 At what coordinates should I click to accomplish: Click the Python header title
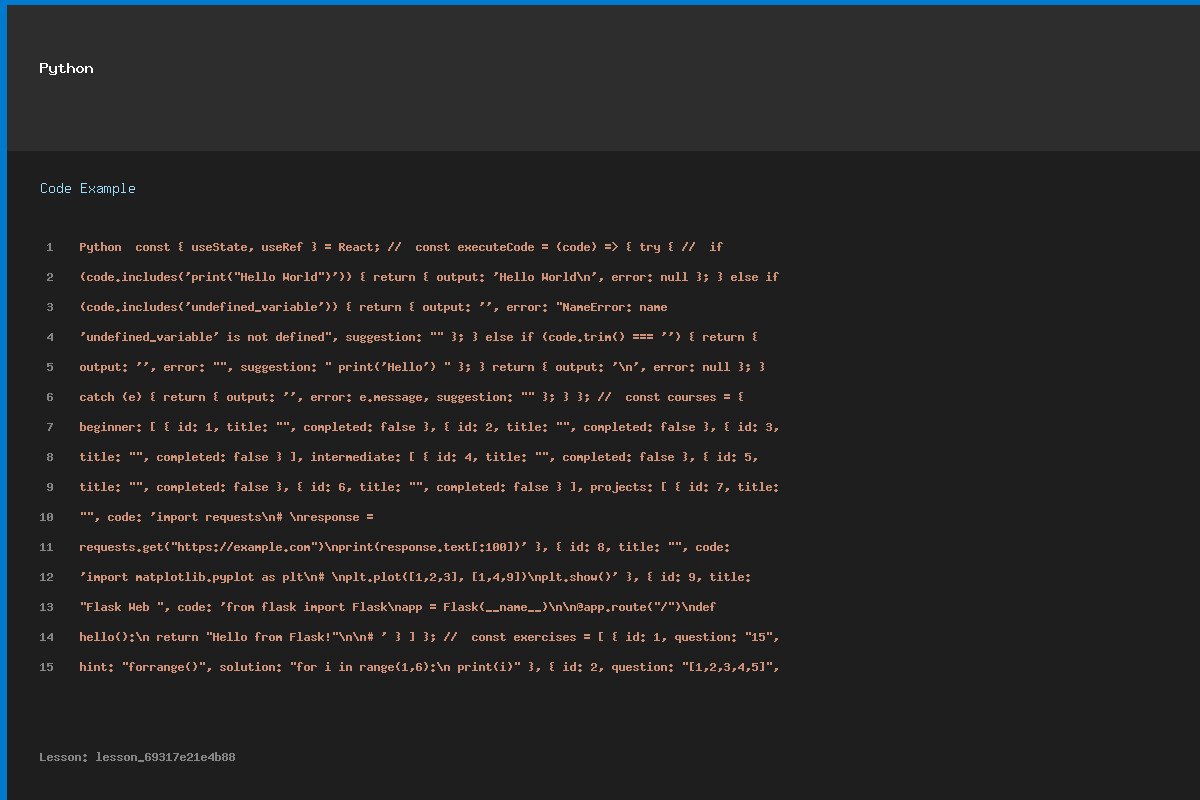coord(66,69)
